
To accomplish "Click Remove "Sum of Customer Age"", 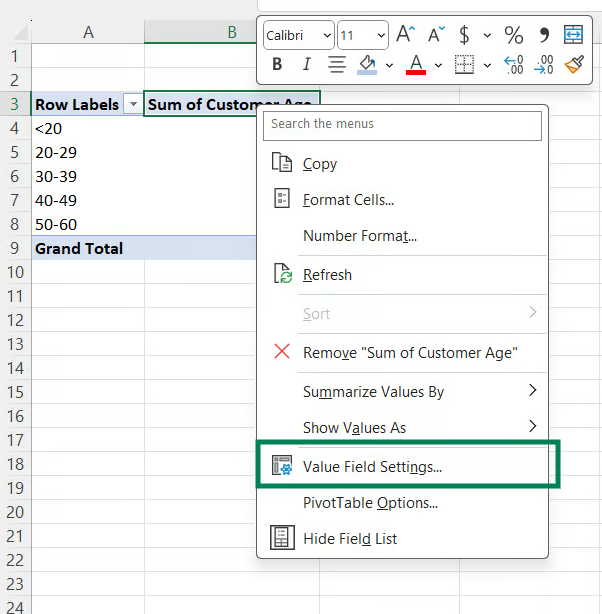I will [x=410, y=352].
